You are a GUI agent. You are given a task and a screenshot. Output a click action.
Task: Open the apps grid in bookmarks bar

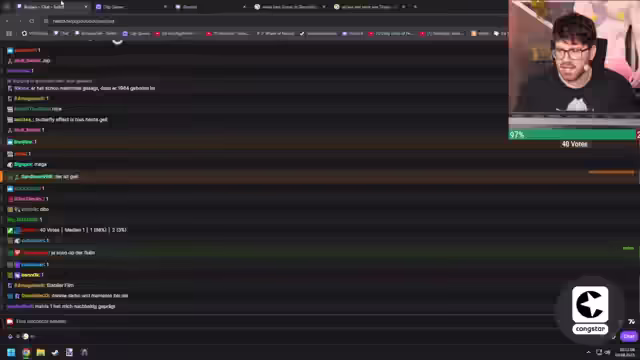(9, 33)
